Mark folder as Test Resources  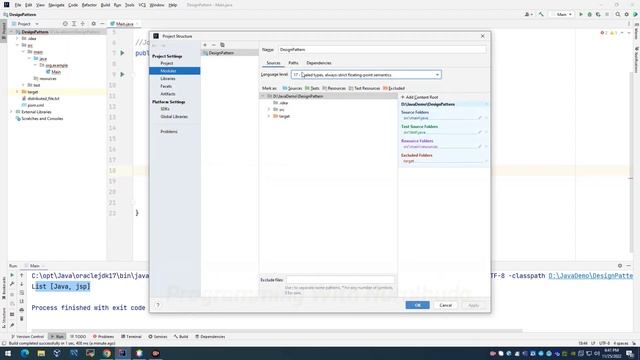pyautogui.click(x=364, y=88)
